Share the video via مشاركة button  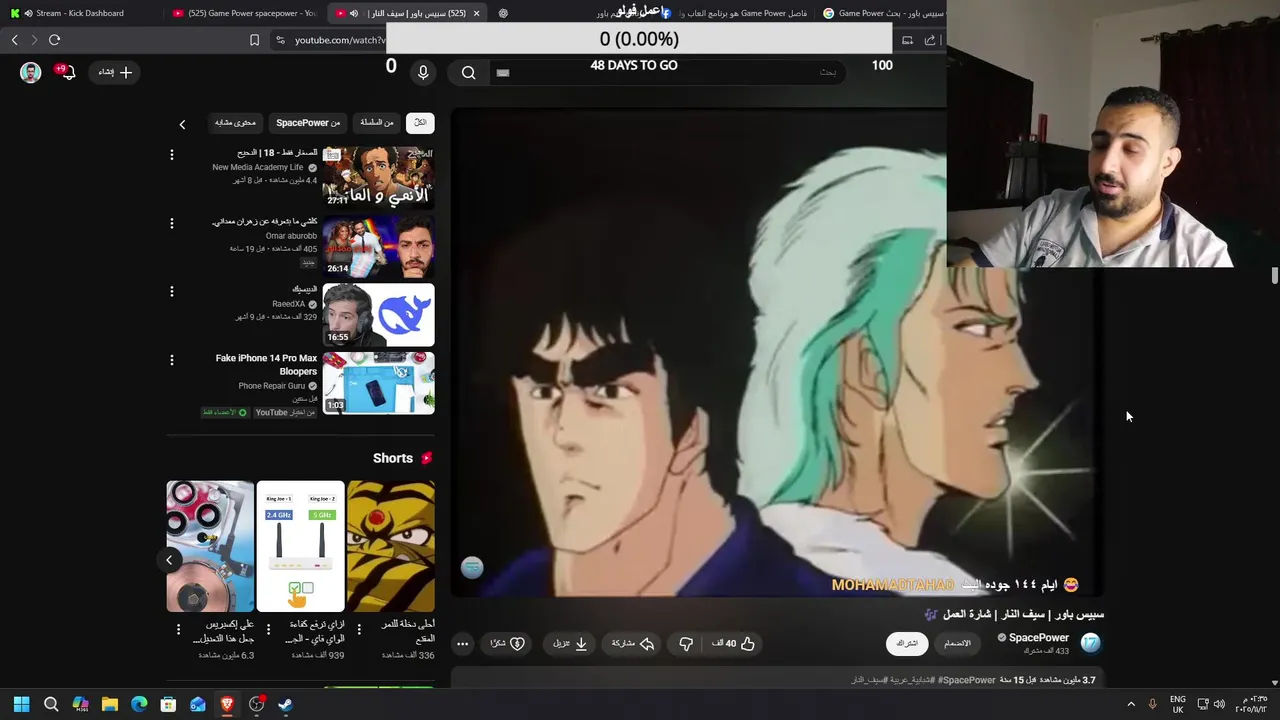pyautogui.click(x=632, y=644)
